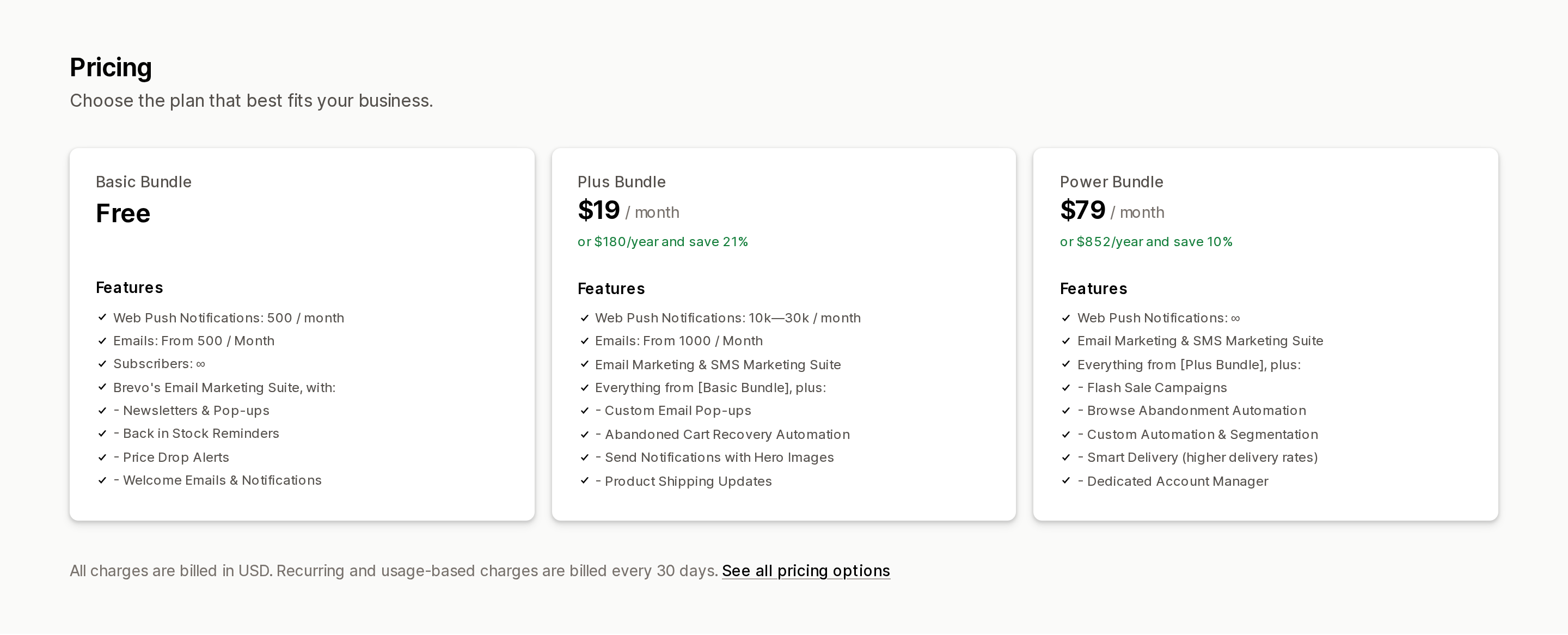Click the $79 per month price
The height and width of the screenshot is (635, 1568).
click(x=1112, y=211)
